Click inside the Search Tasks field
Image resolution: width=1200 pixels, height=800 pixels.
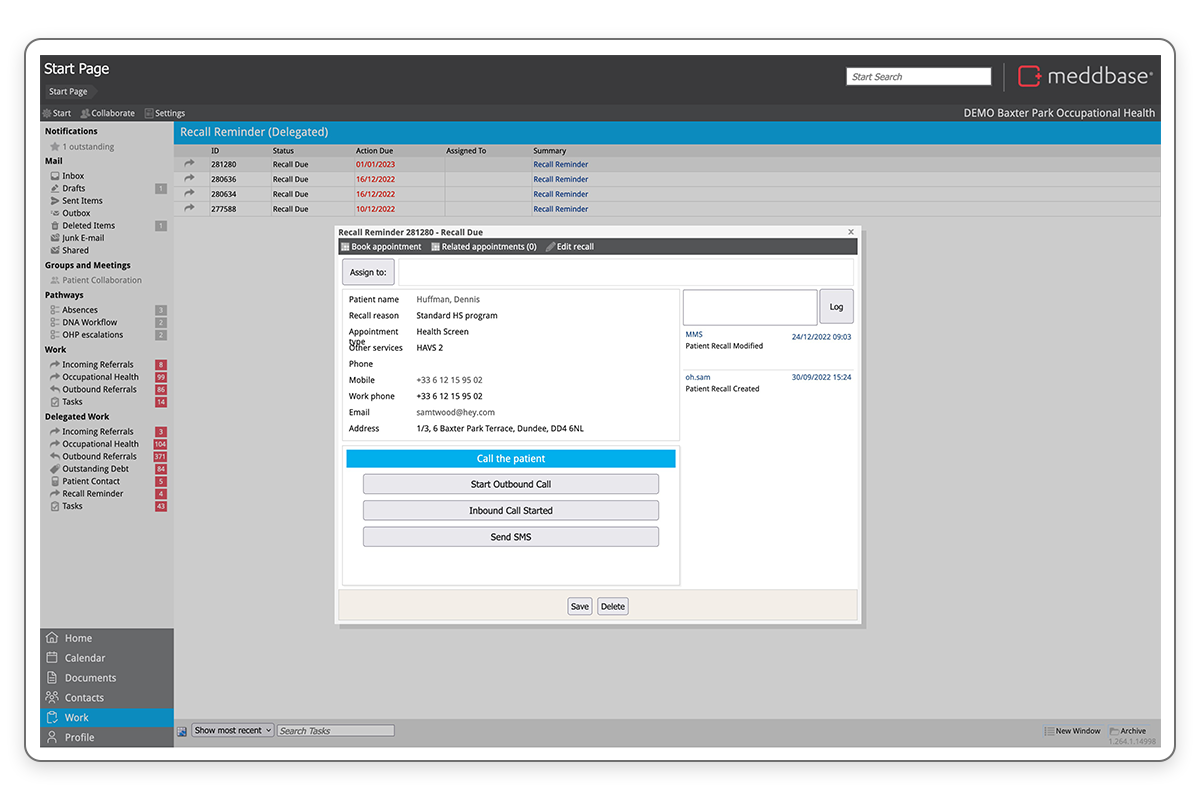tap(335, 730)
